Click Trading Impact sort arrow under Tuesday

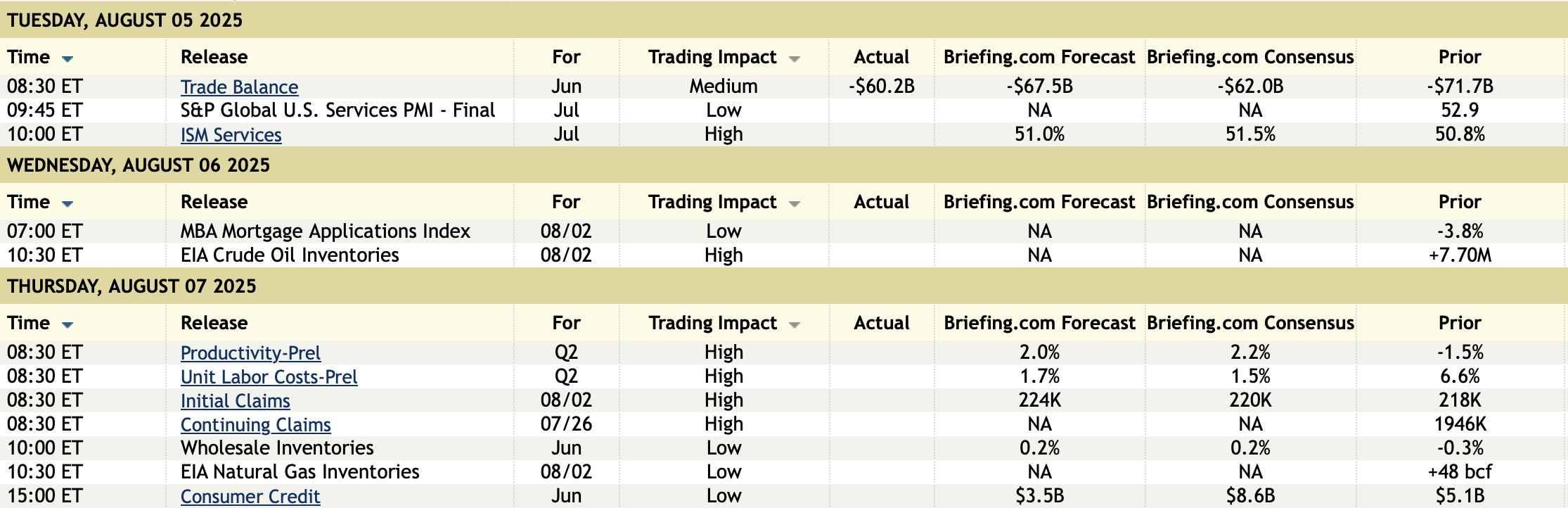click(795, 58)
